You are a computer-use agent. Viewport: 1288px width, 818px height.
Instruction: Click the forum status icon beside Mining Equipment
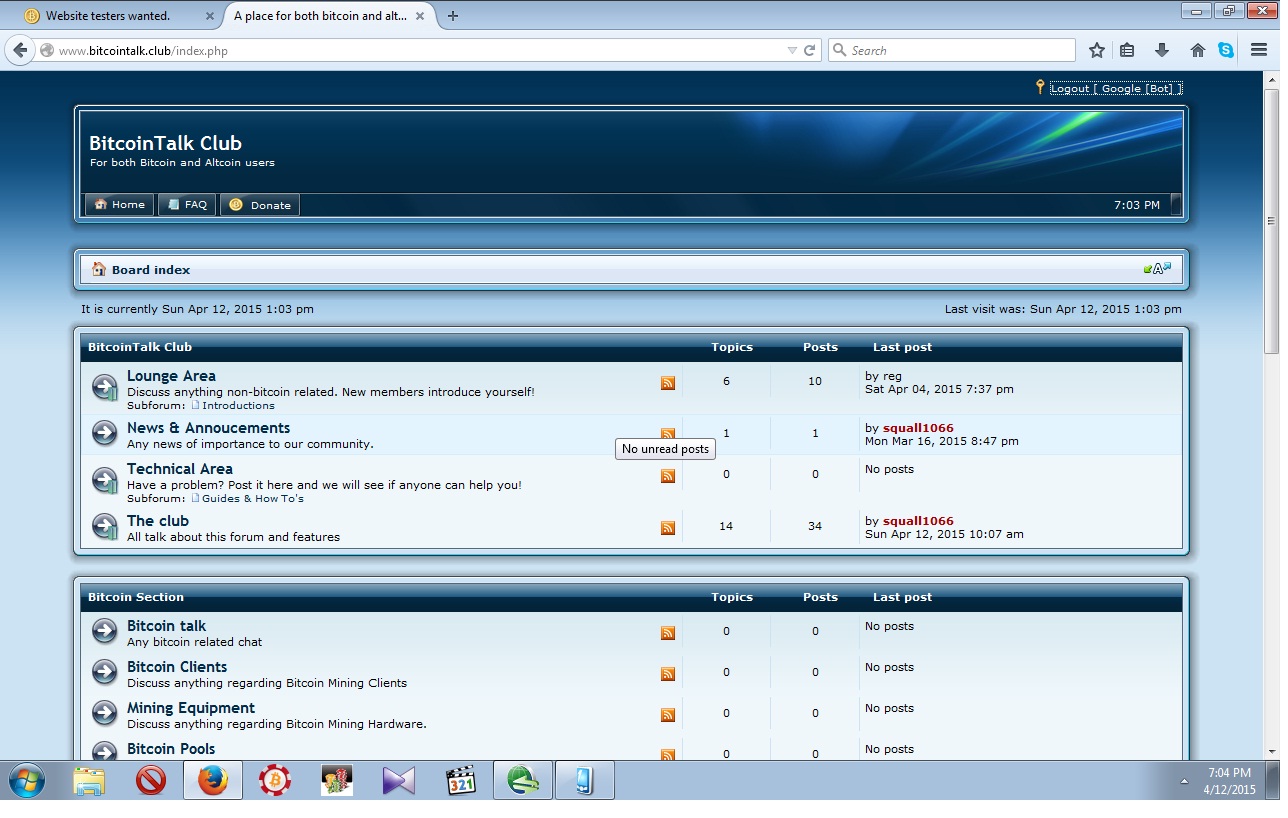[105, 713]
